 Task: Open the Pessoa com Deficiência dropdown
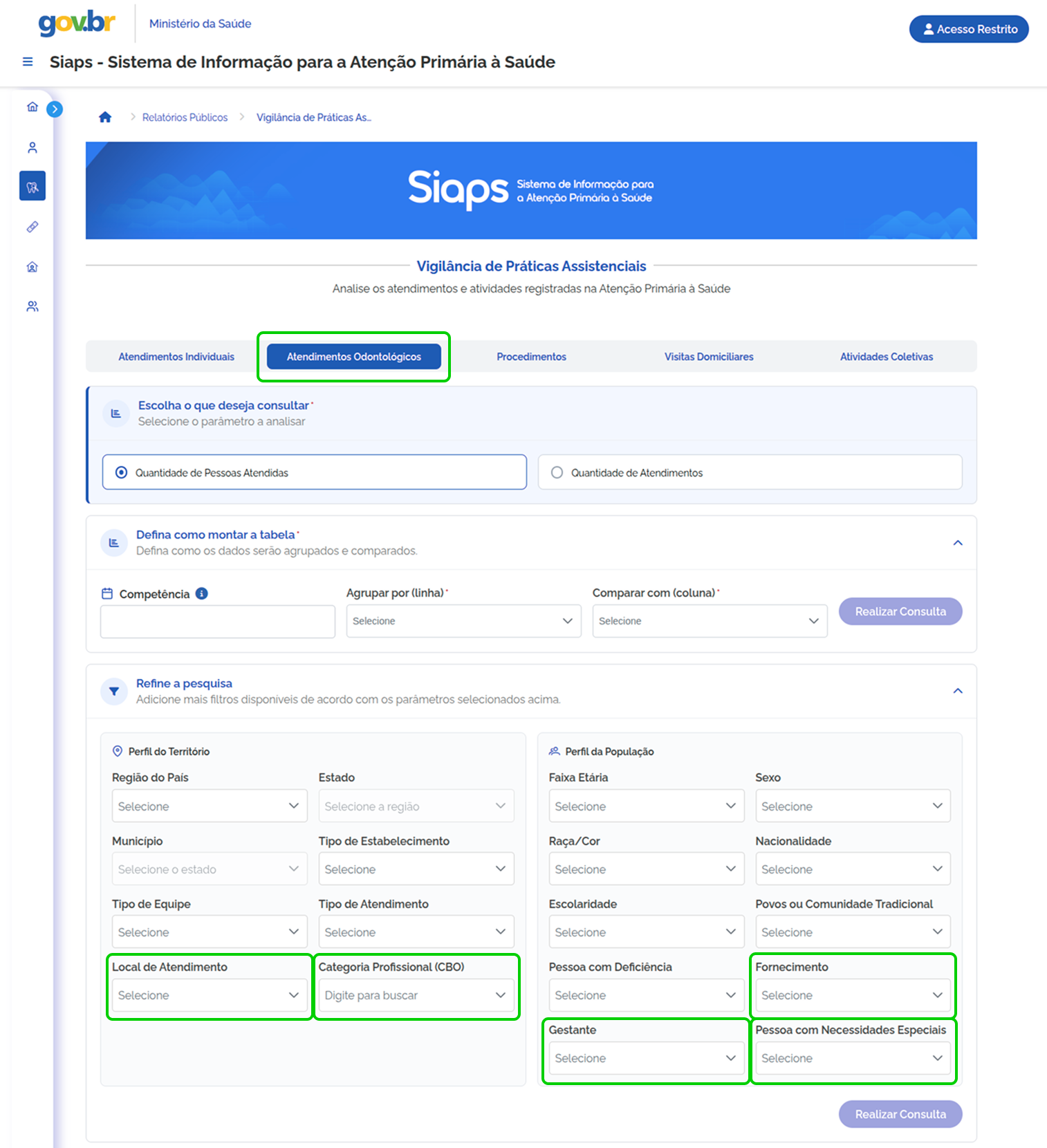tap(647, 994)
